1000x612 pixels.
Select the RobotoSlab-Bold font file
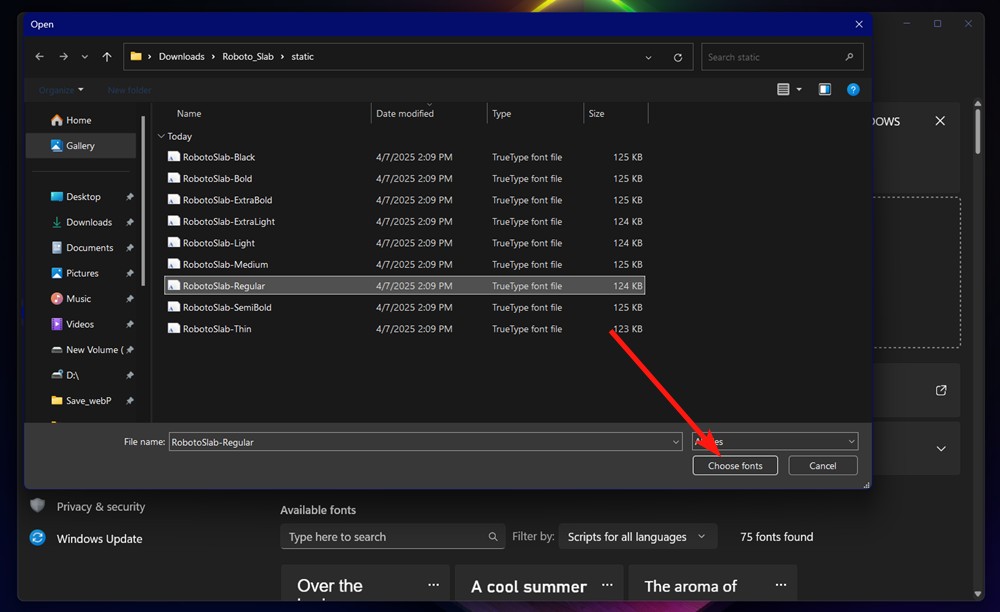pyautogui.click(x=404, y=178)
